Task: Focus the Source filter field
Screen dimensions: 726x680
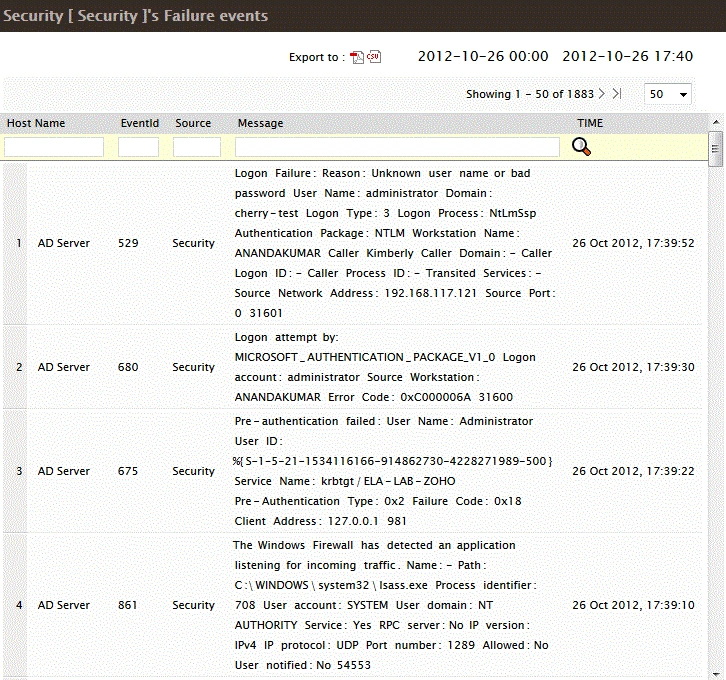Action: point(197,147)
